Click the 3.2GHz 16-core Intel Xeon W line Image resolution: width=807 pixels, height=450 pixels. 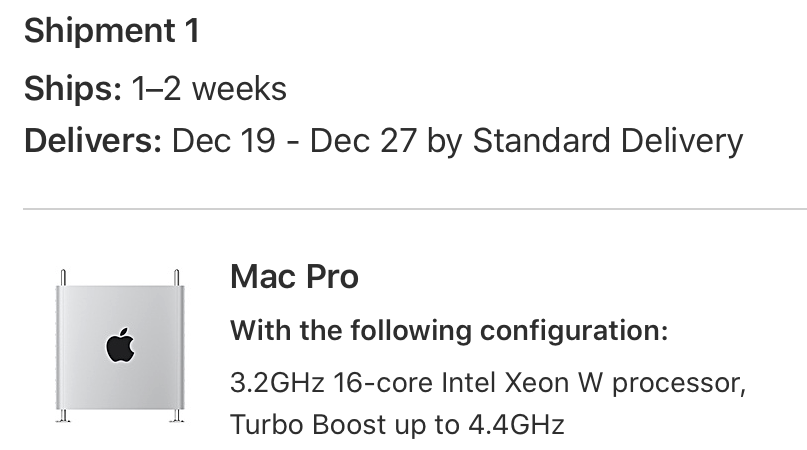click(x=488, y=383)
